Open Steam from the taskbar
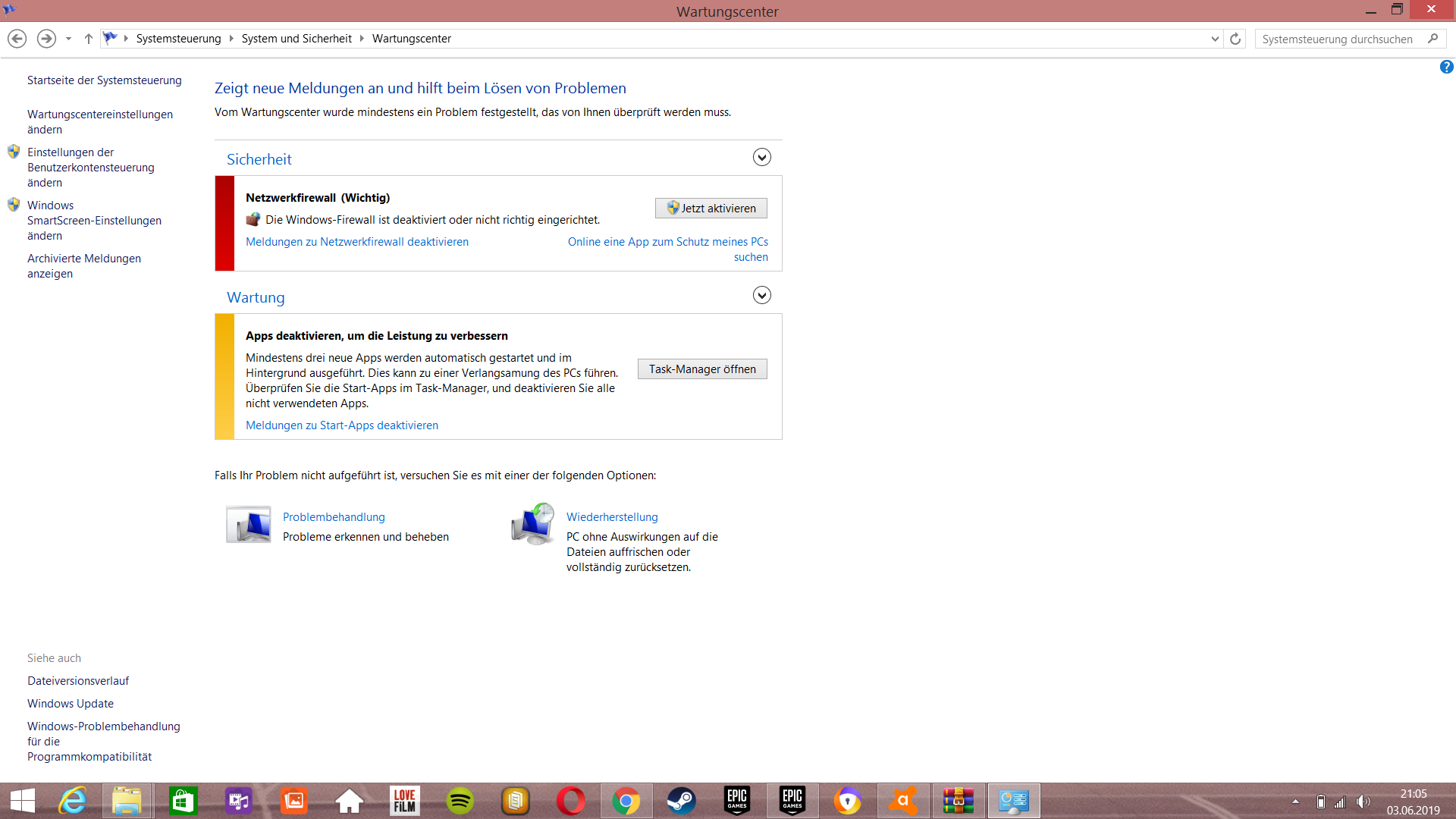The image size is (1456, 819). coord(681,801)
